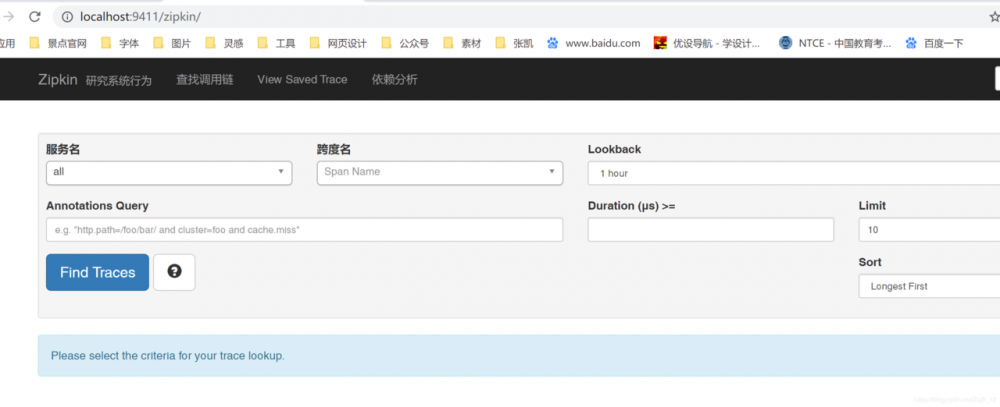
Task: Click the Zipkin brand logo link
Action: tap(57, 80)
